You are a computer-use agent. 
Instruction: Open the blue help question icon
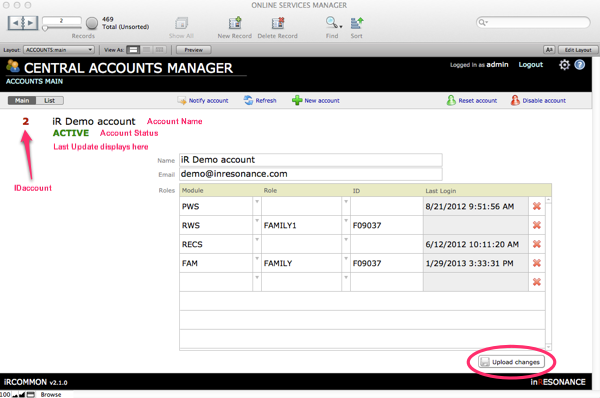pos(580,65)
